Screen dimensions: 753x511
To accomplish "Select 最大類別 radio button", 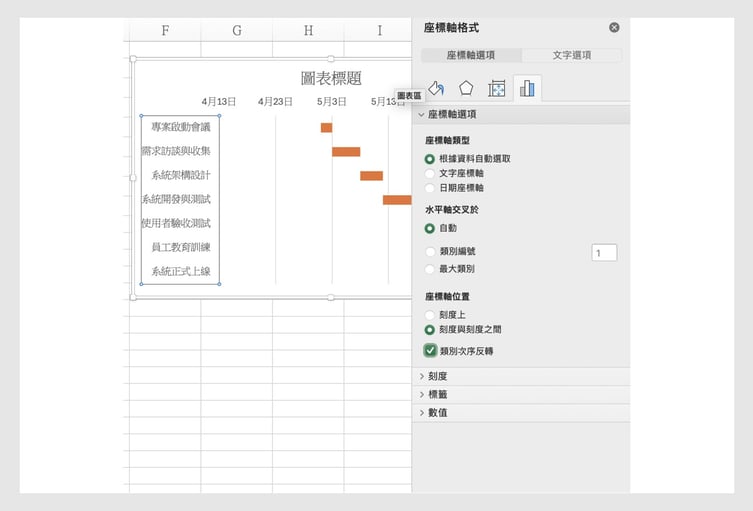I will click(x=430, y=269).
